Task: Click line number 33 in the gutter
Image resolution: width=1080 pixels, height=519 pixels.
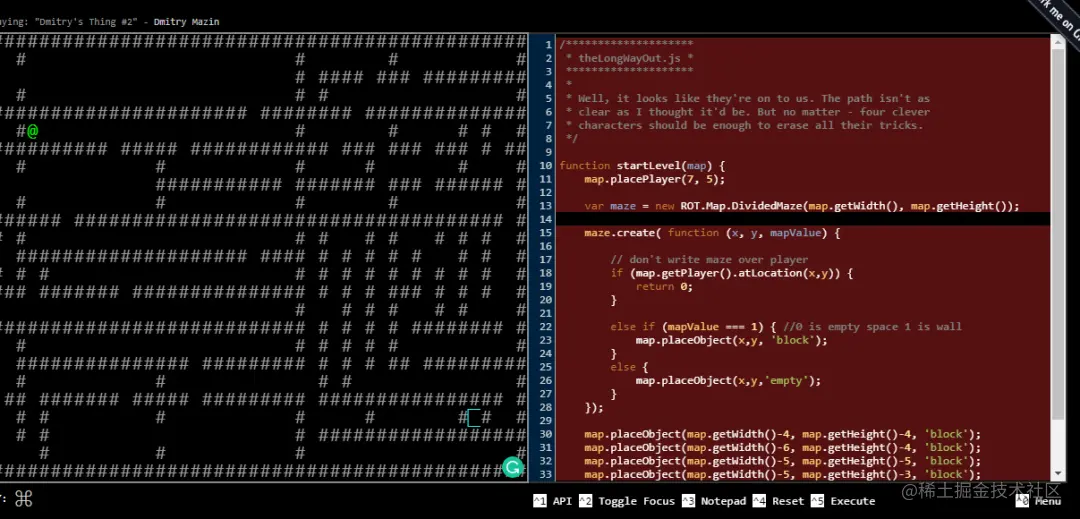Action: point(548,474)
